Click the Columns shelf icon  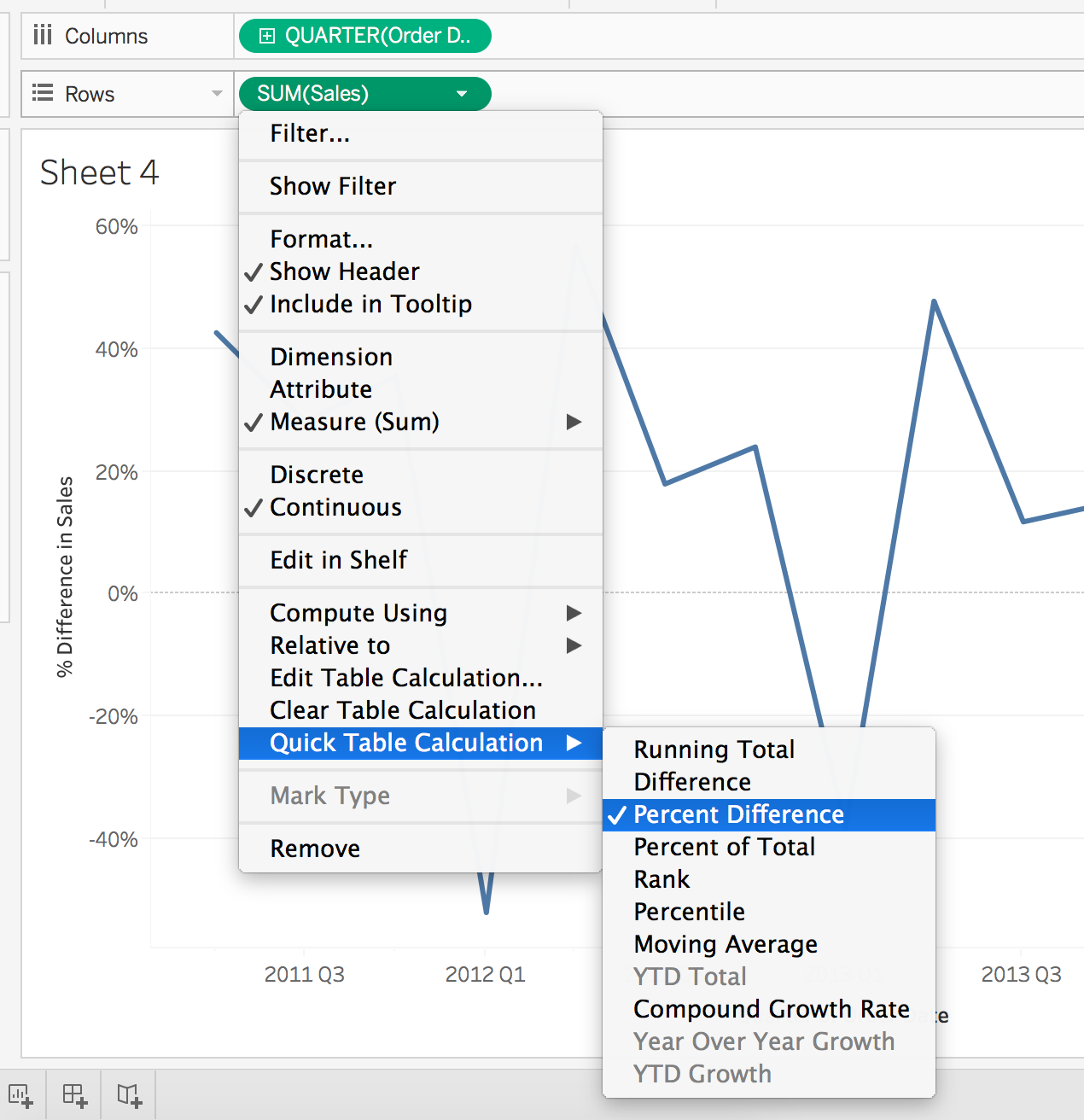[x=42, y=36]
